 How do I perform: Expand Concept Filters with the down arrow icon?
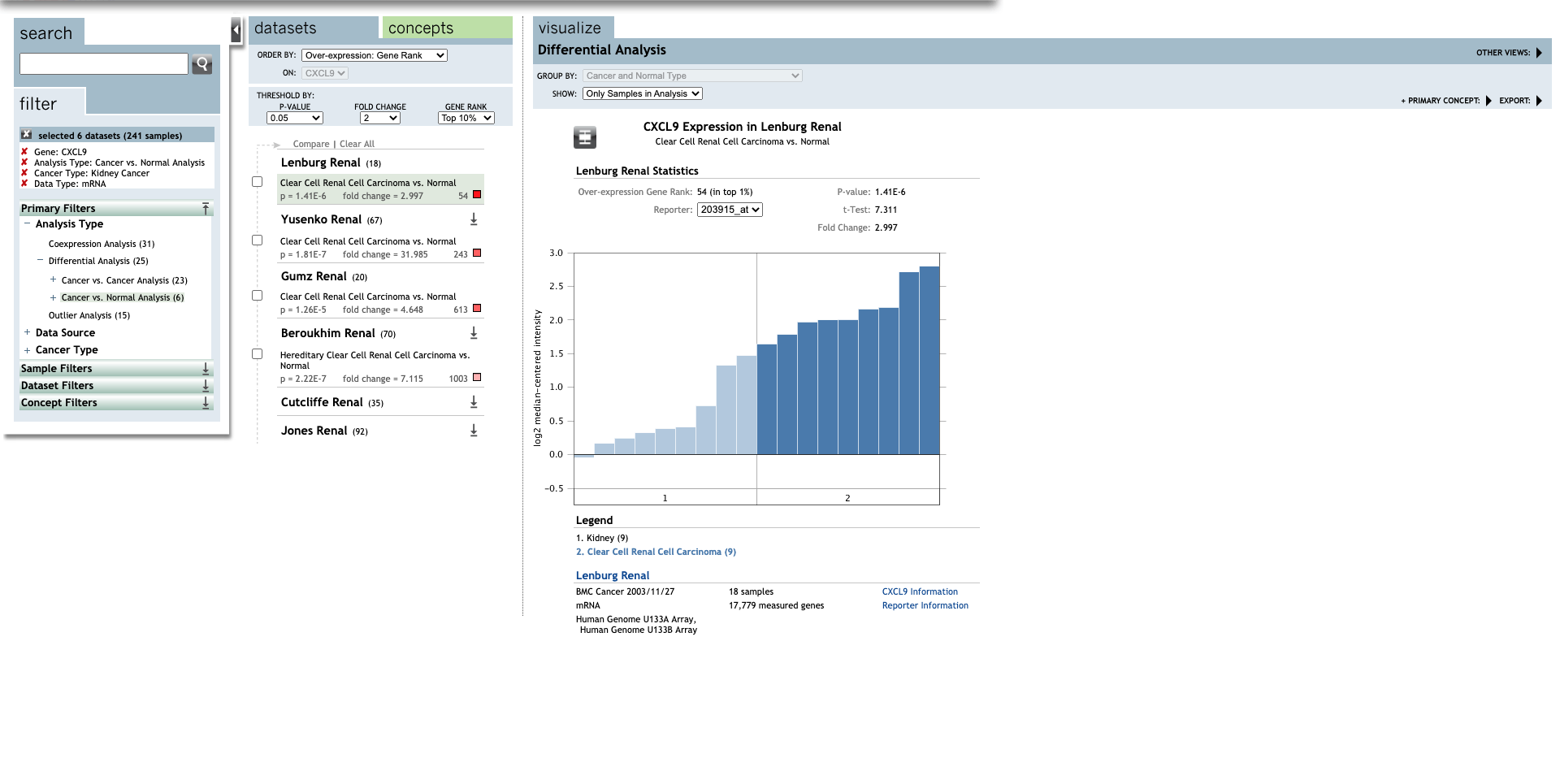click(206, 403)
